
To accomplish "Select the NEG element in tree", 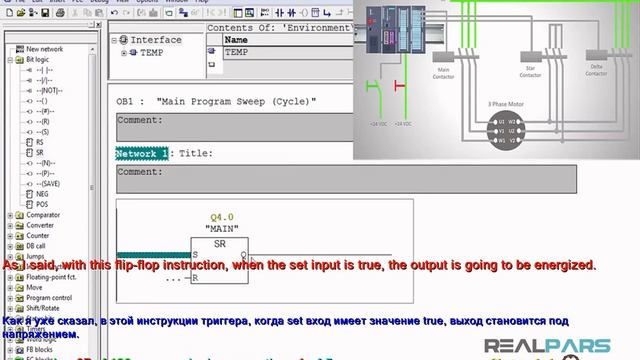I will point(42,194).
